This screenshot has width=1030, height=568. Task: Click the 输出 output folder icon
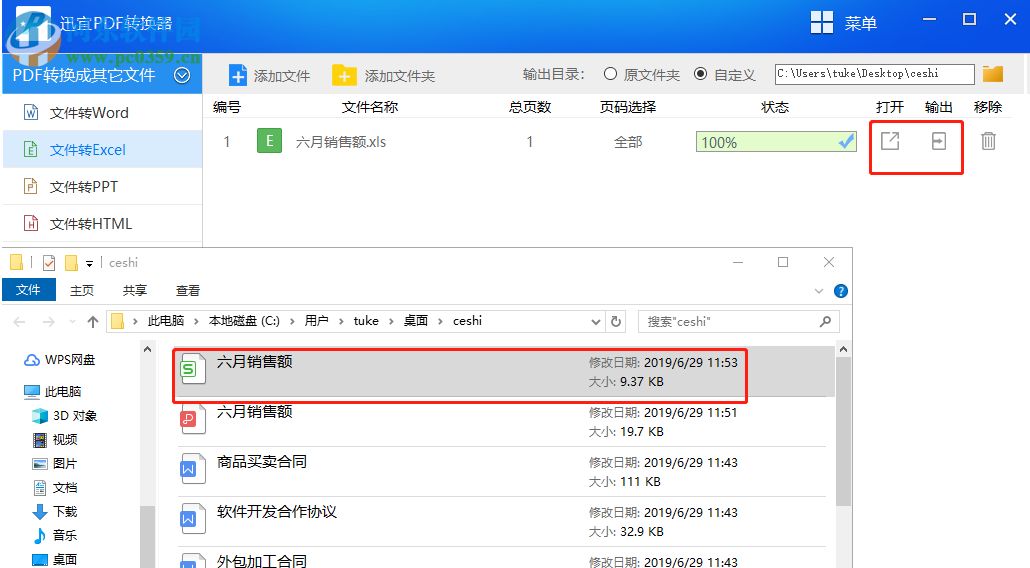click(939, 141)
